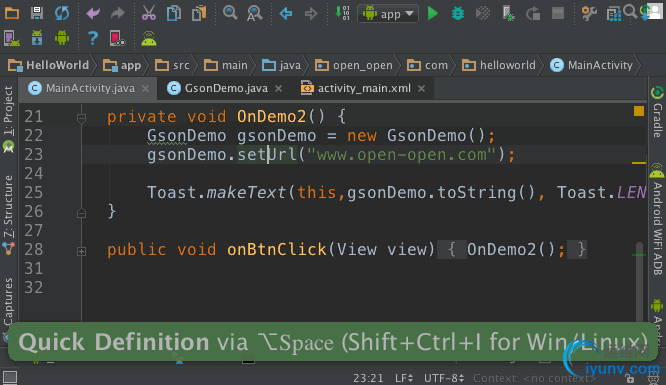Image resolution: width=666 pixels, height=385 pixels.
Task: Toggle the Gradle tool window
Action: point(657,112)
